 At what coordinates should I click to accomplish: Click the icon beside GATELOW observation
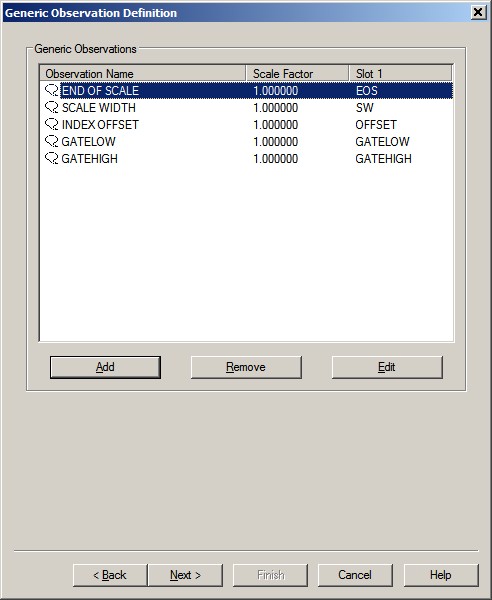(x=52, y=142)
